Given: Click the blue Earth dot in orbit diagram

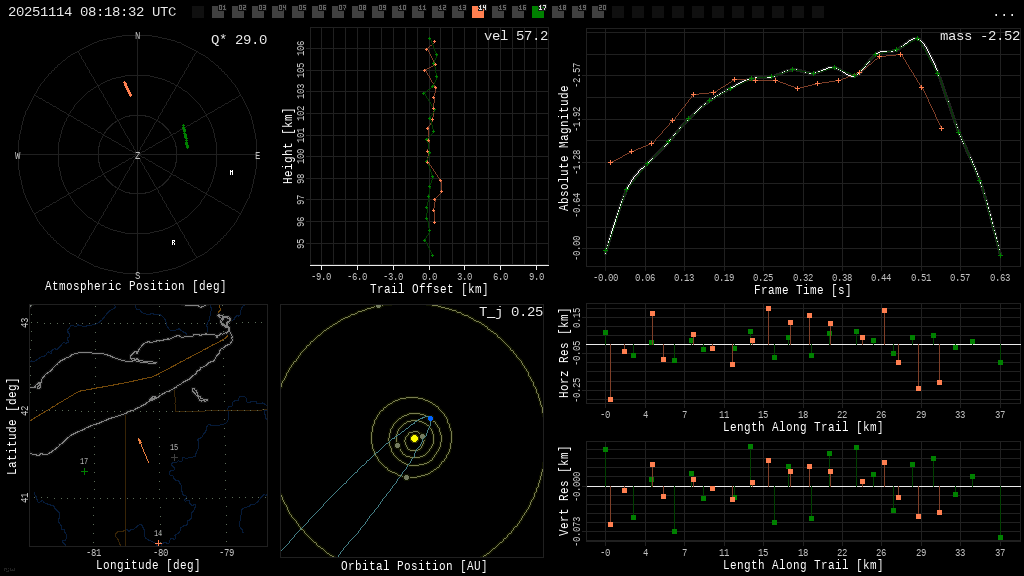Looking at the screenshot, I should point(430,418).
